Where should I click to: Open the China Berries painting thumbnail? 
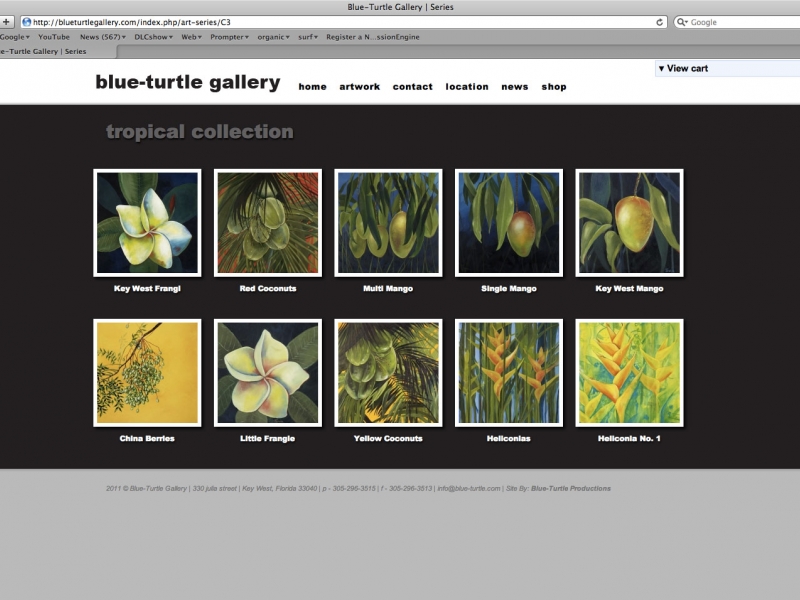147,373
